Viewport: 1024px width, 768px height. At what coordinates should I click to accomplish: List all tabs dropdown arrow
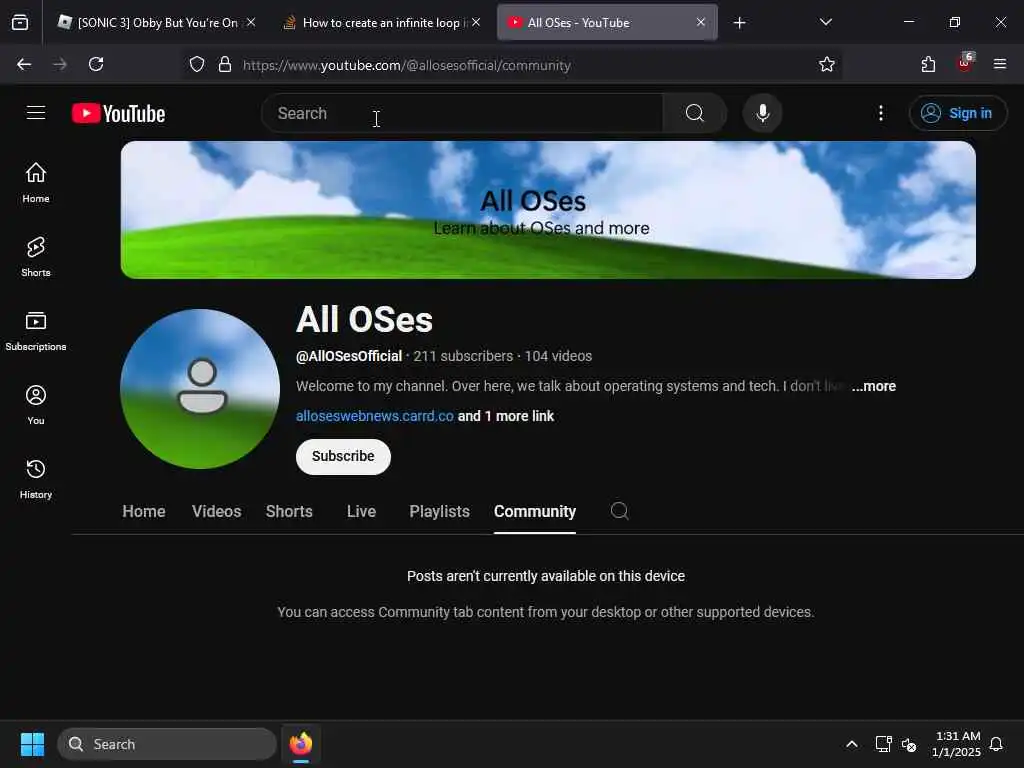pyautogui.click(x=825, y=22)
